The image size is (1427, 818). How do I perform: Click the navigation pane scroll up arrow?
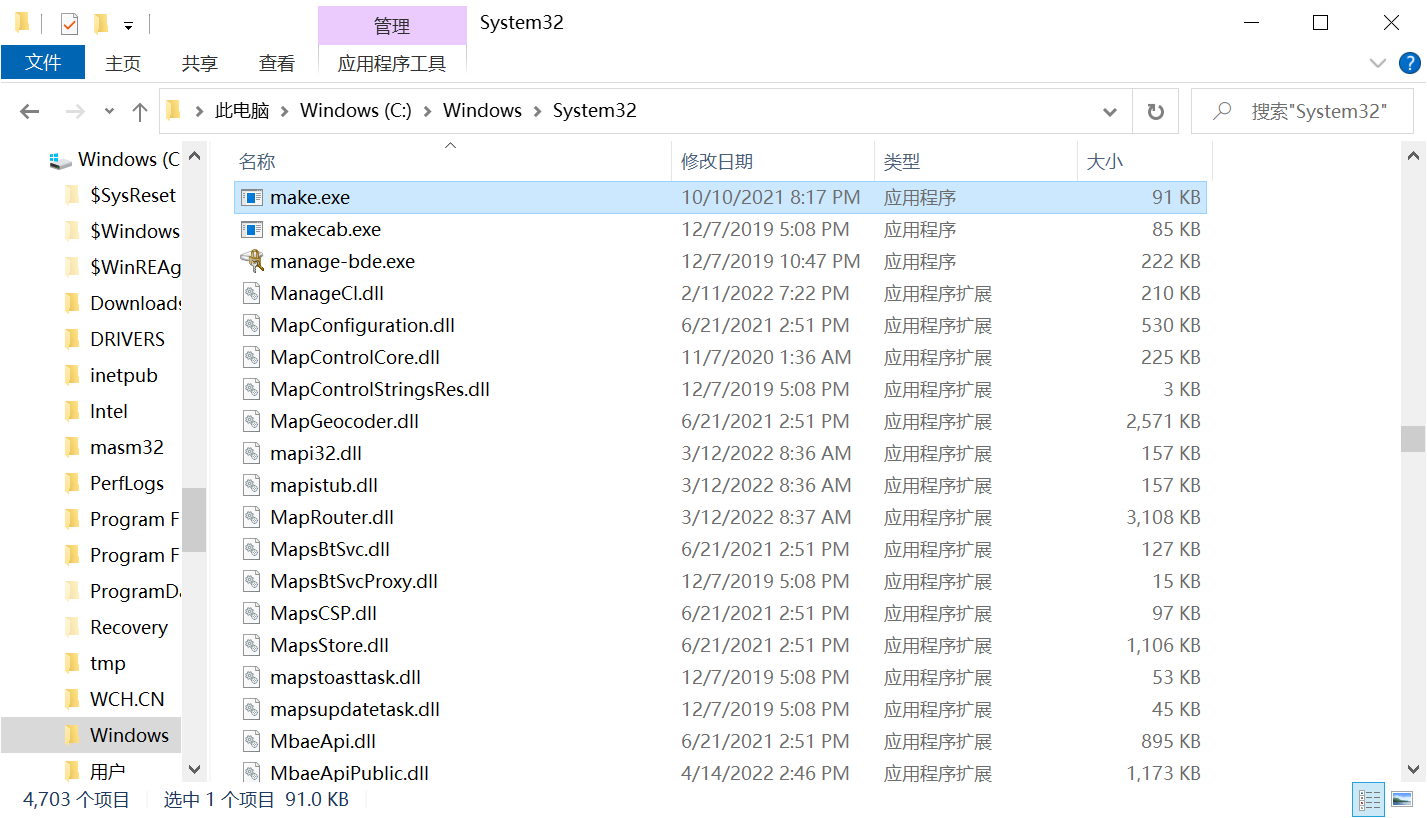pos(194,156)
